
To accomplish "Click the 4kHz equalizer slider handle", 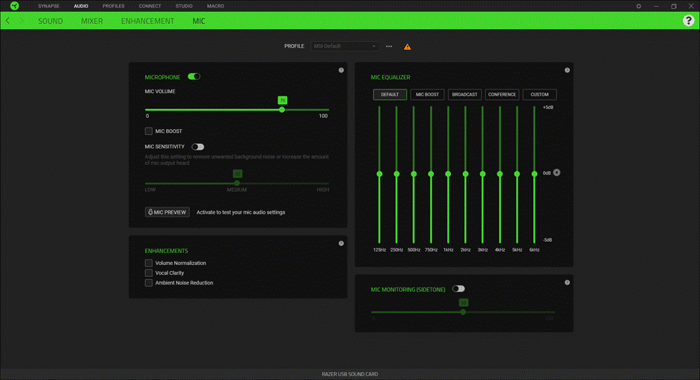I will [x=500, y=174].
